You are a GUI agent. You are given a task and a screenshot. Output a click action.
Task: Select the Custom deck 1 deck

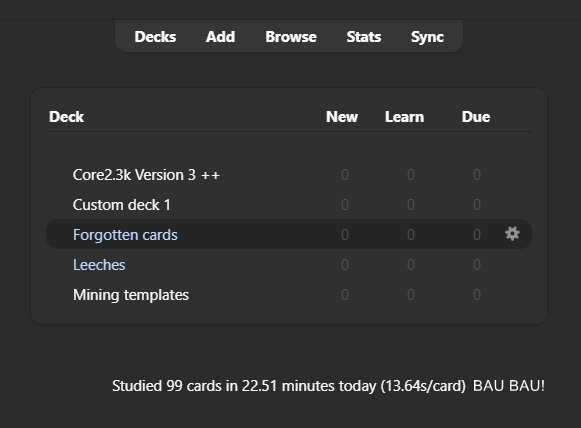[x=122, y=205]
